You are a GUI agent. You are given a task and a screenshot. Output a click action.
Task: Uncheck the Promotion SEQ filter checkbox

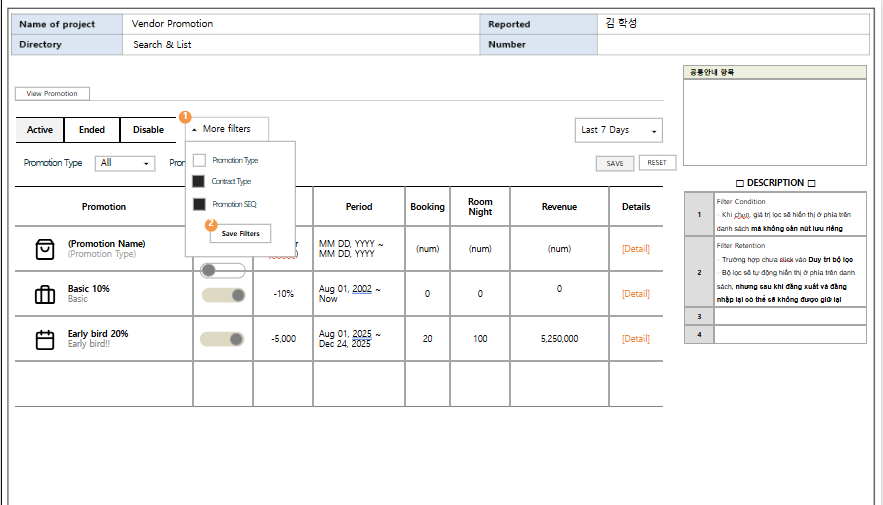[199, 204]
